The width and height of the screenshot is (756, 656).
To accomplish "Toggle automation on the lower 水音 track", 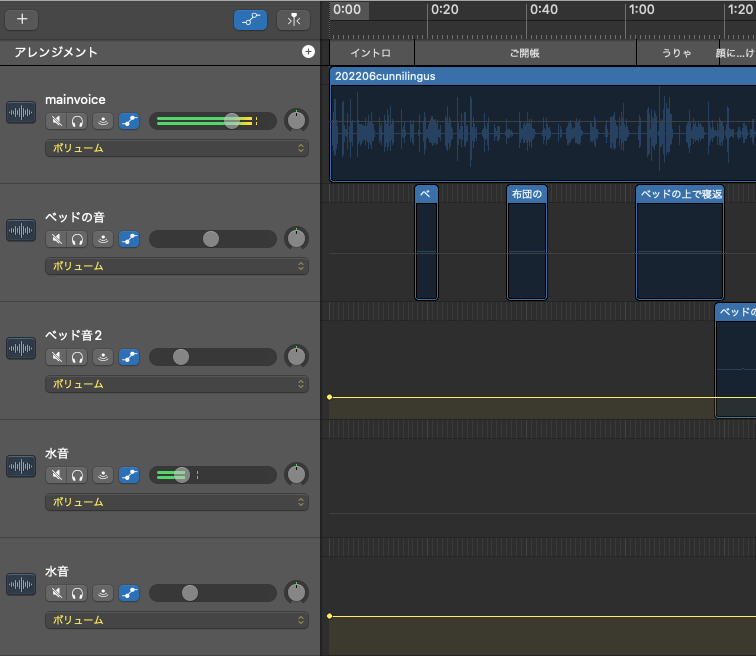I will point(129,593).
